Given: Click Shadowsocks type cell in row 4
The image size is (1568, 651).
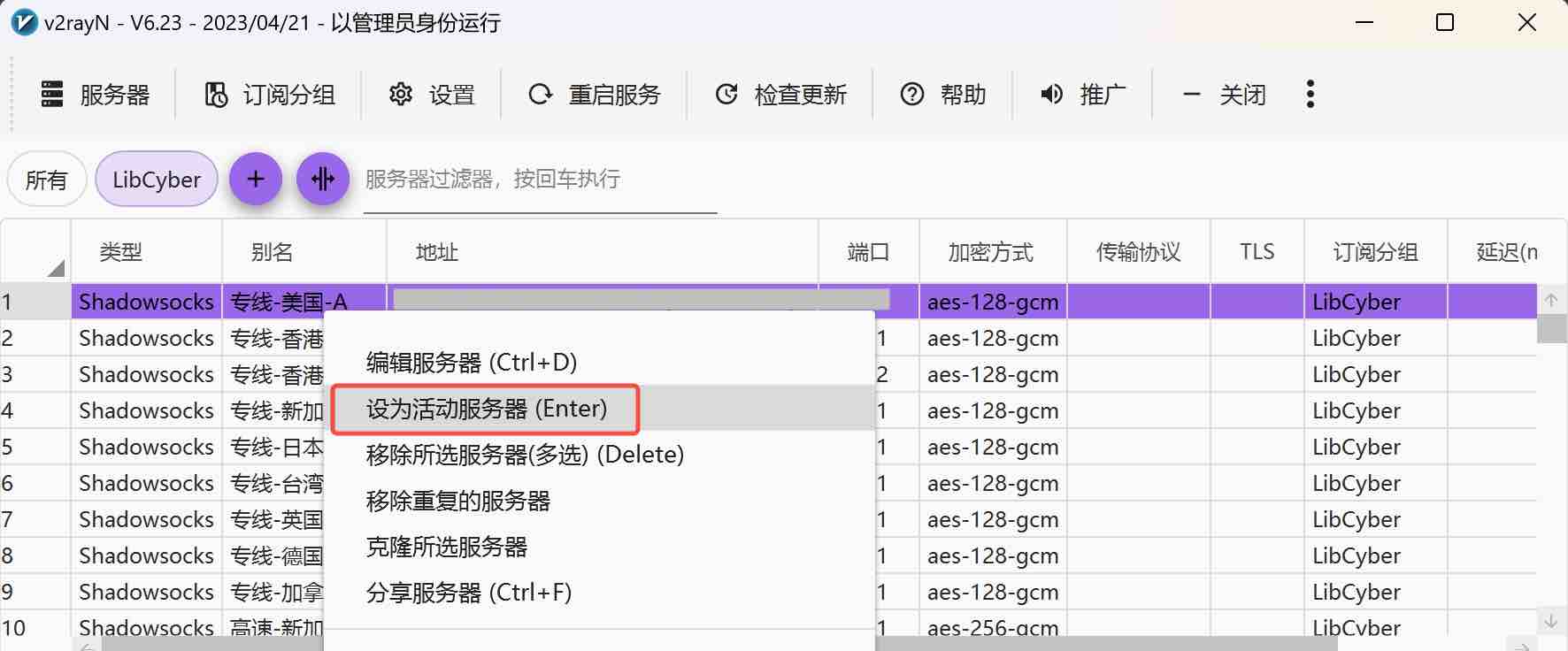Looking at the screenshot, I should pos(146,410).
